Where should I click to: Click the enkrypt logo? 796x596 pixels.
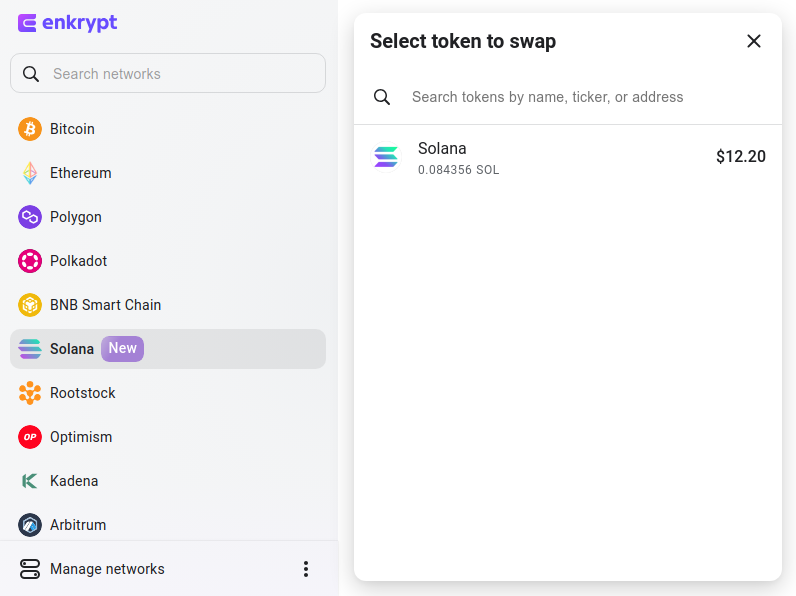(68, 23)
